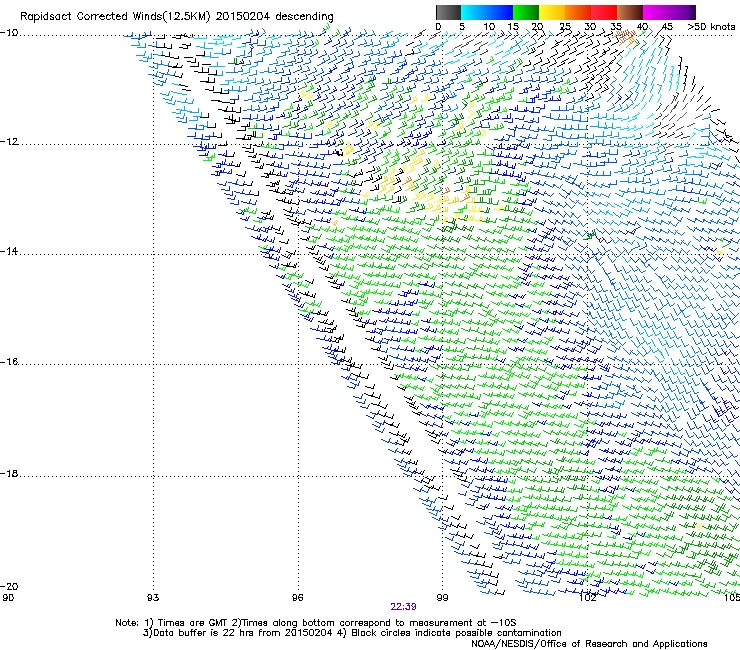Click the yellow 20-25 knots legend swatch
Screen dimensions: 740x650
(552, 12)
